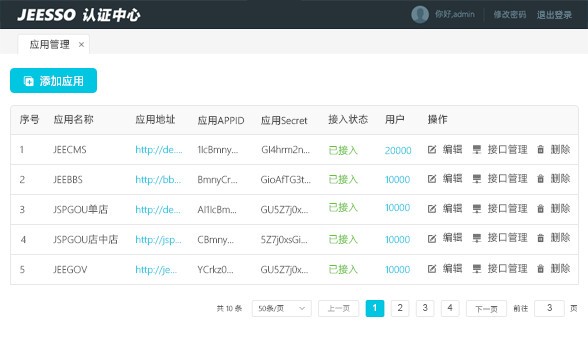Click 删除 label for JEECMS

[x=560, y=149]
